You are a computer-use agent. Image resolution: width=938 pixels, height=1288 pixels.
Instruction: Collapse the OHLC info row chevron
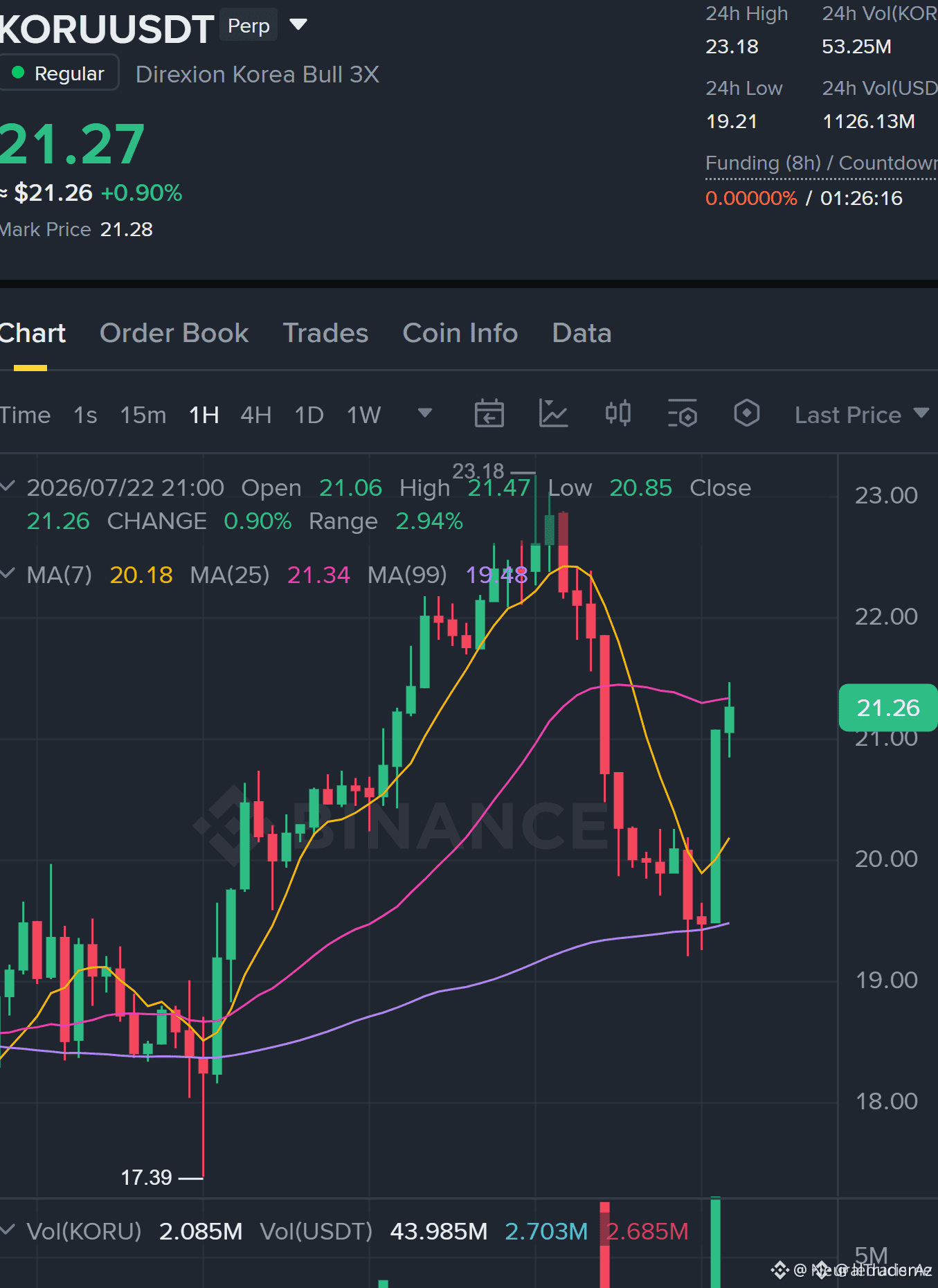[8, 486]
